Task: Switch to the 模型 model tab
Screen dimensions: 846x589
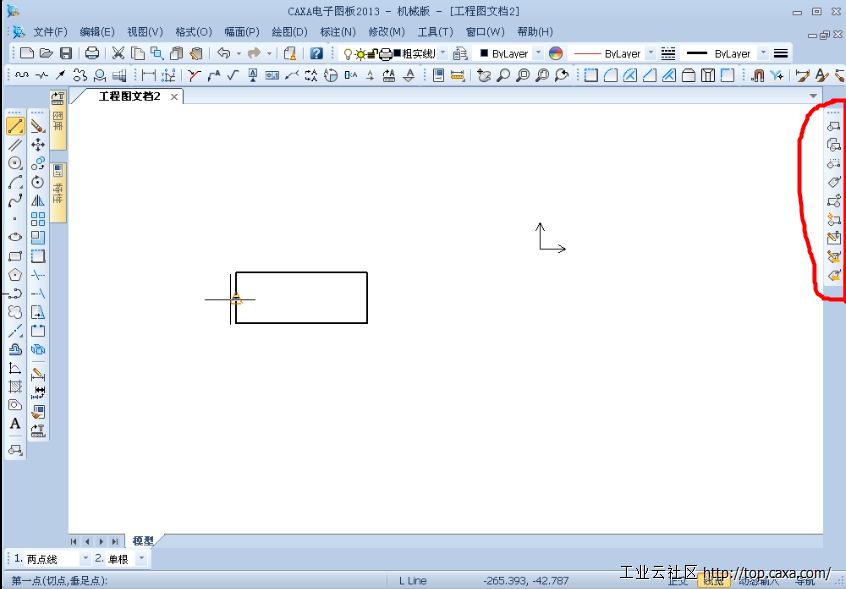Action: coord(144,540)
